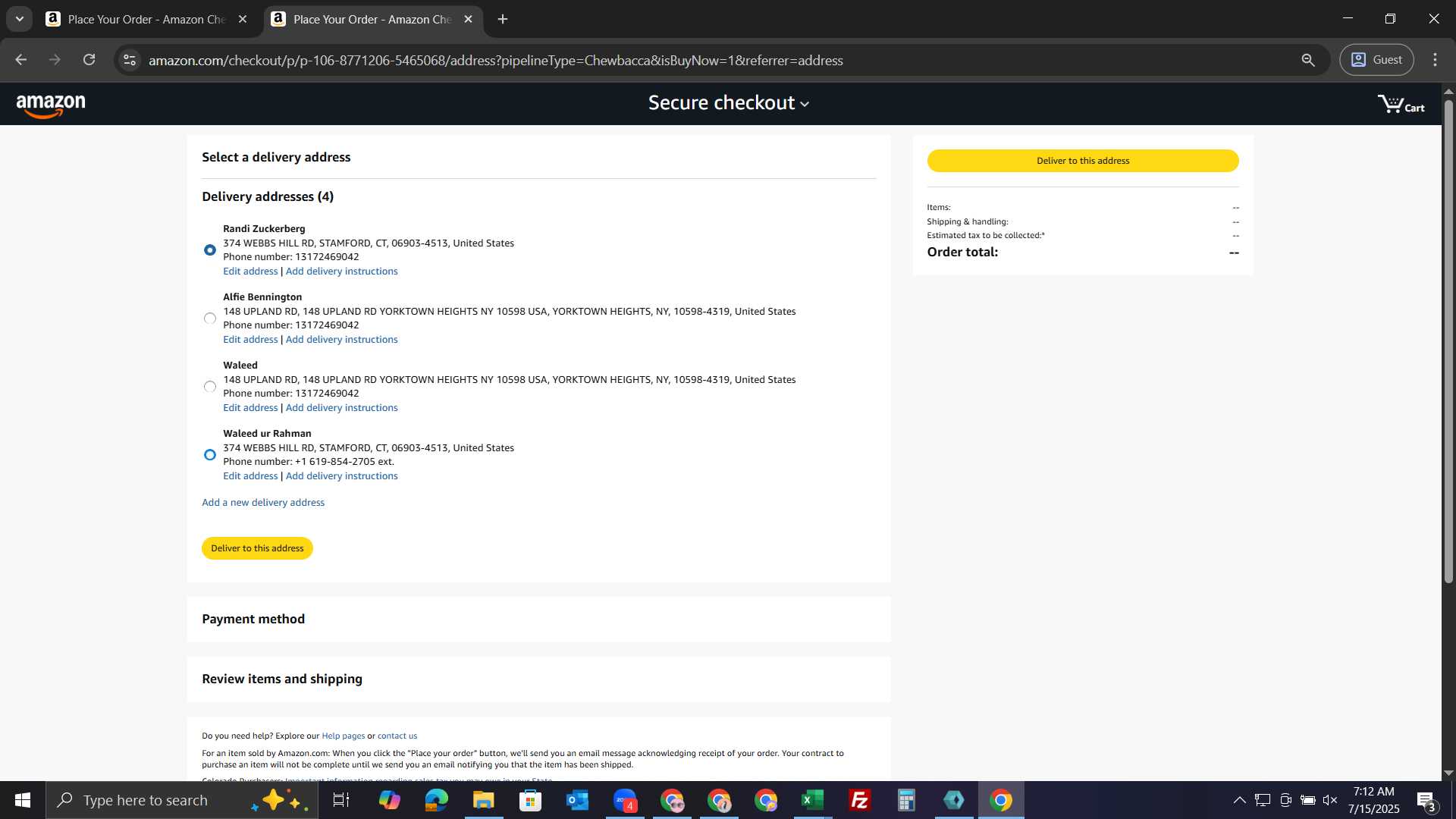Click the Amazon logo

[x=51, y=106]
